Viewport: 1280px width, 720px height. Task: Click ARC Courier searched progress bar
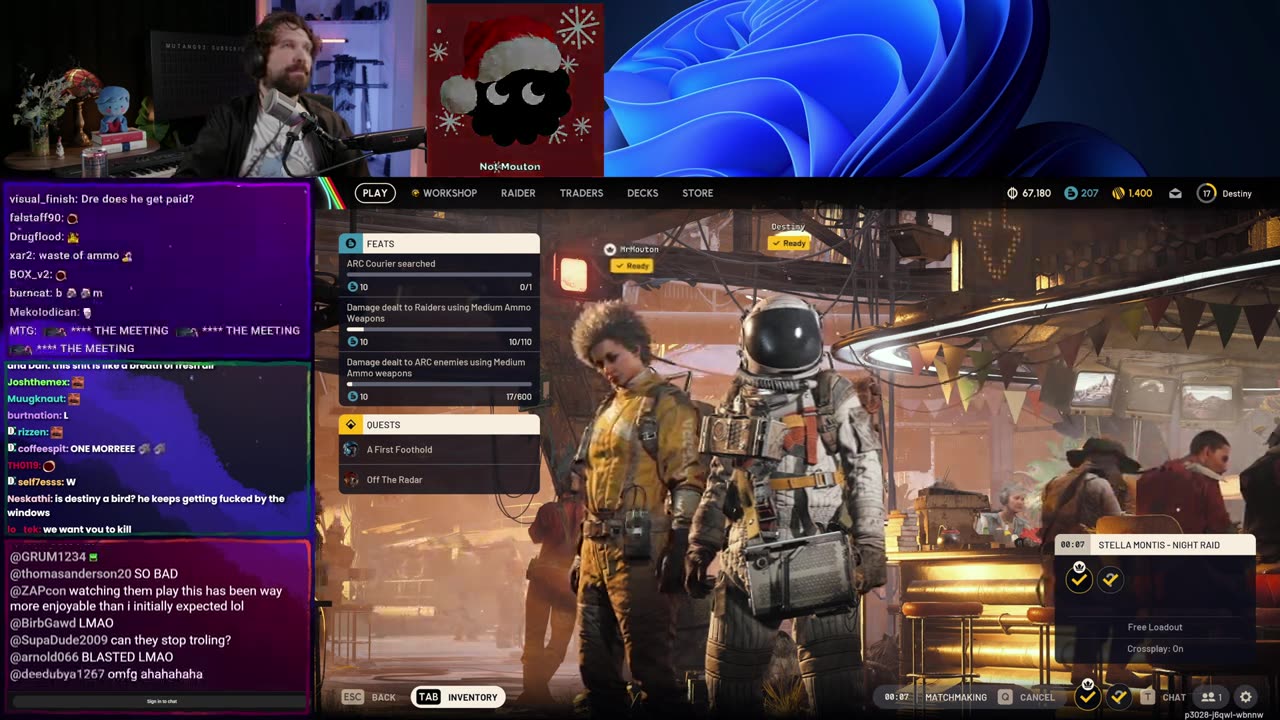pos(439,274)
